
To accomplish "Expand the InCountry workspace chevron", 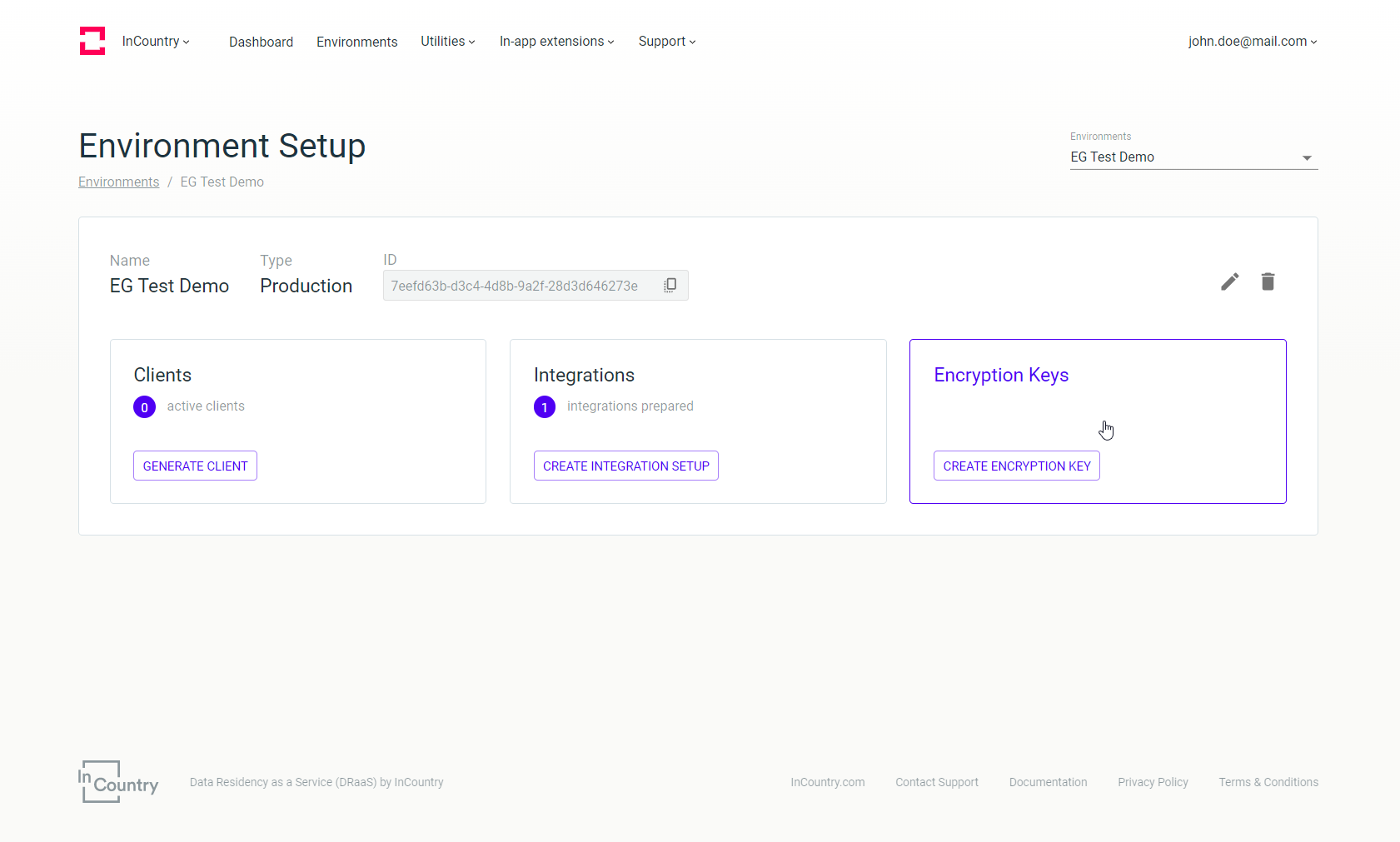I will tap(187, 42).
